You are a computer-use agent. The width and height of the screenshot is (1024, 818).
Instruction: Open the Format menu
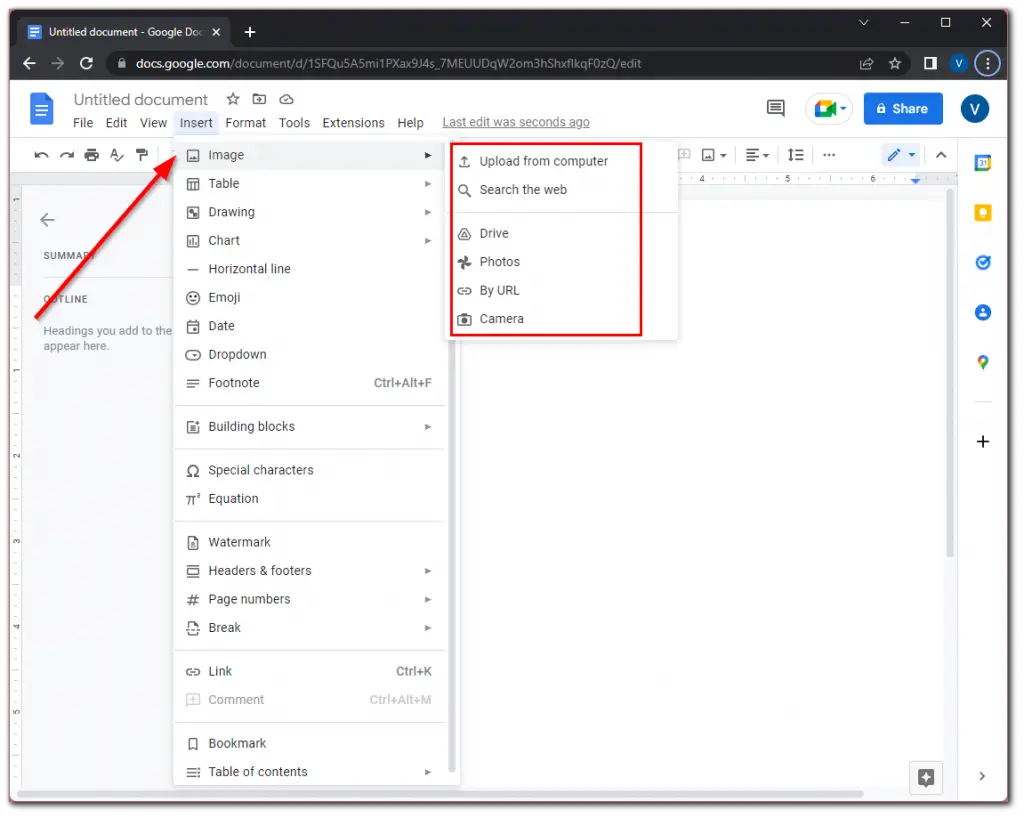pos(245,122)
